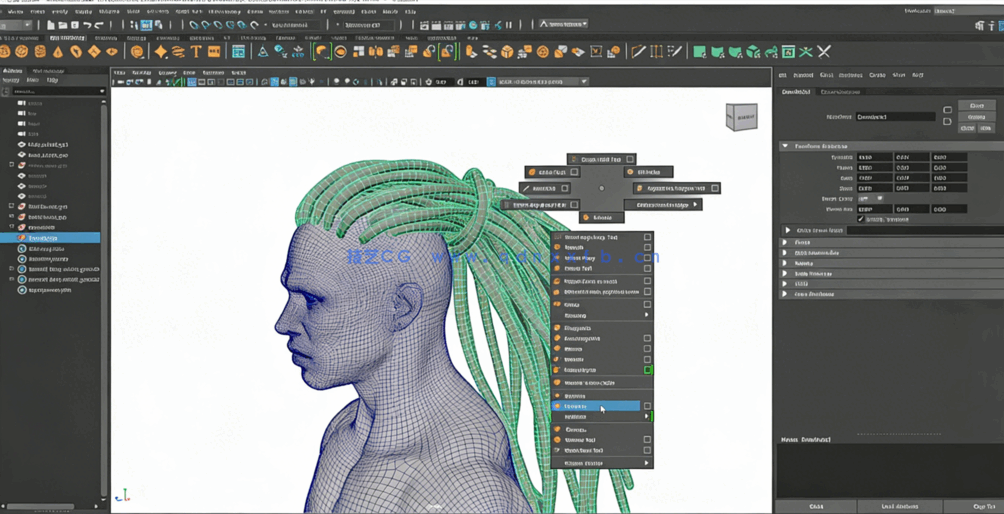Click the Outliner search field
The width and height of the screenshot is (1004, 514).
pos(55,91)
